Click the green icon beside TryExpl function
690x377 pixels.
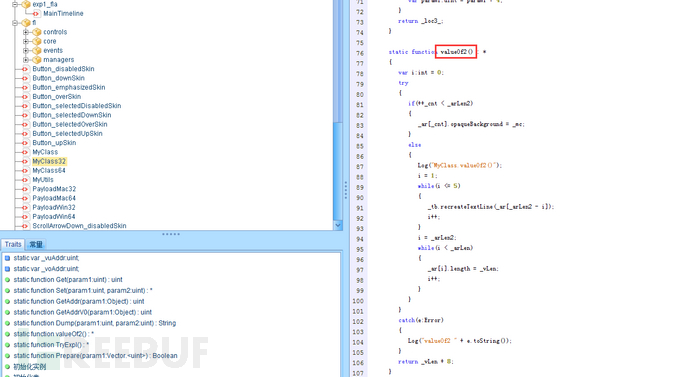(x=7, y=345)
